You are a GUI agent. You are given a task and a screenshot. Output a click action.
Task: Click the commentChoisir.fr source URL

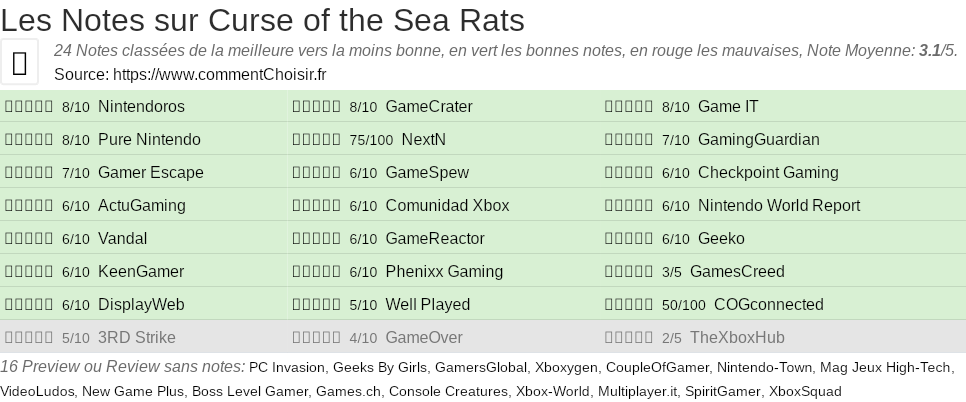220,74
